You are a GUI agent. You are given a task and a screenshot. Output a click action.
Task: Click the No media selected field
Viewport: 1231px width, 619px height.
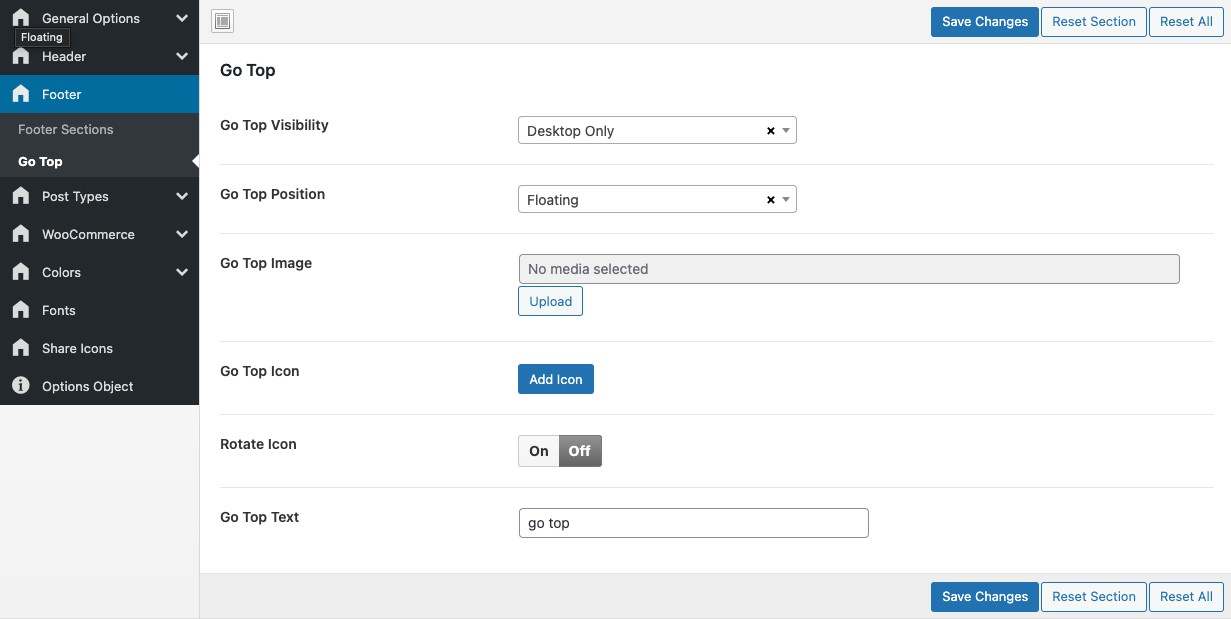click(x=849, y=269)
